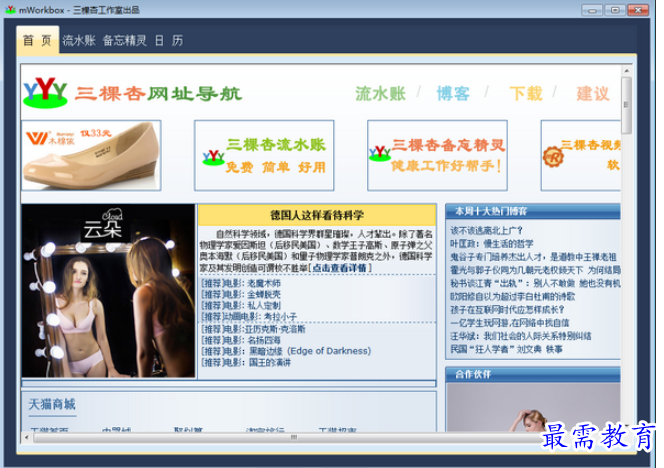Open blog post 一亿学生玩网游
Screen dimensions: 664x468
(x=509, y=323)
